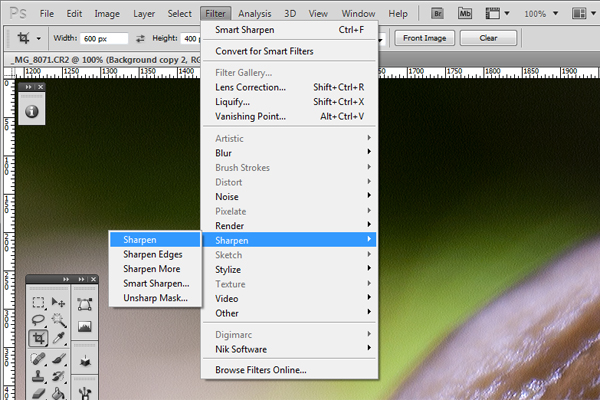Click the Clear button
Screen dimensions: 600x400
[x=488, y=38]
